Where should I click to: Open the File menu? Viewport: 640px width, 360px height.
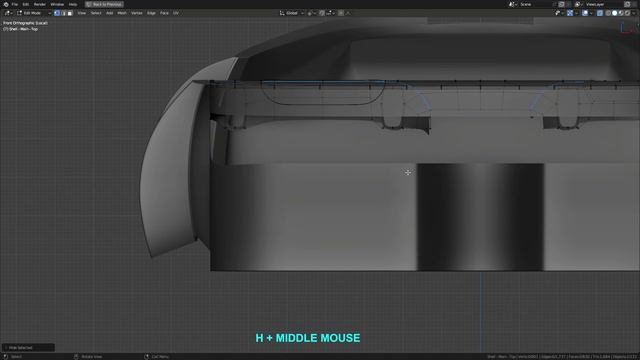[15, 4]
